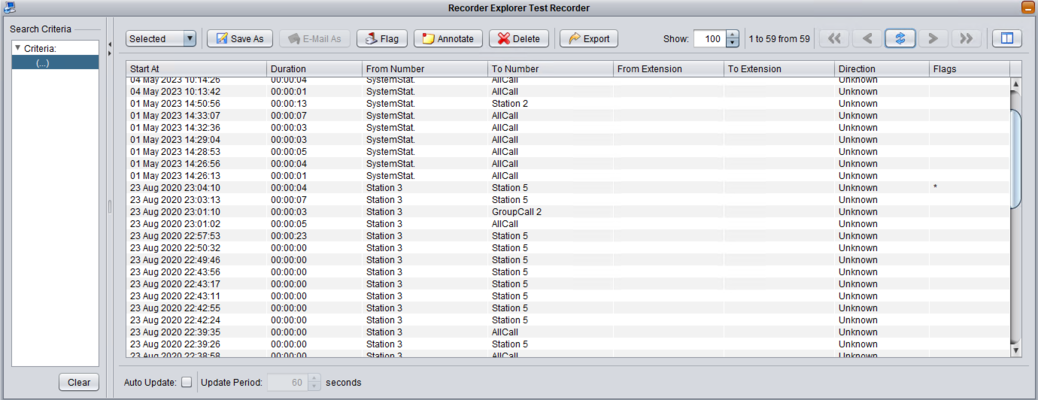Select the row with To Number Station 2
This screenshot has height=400, width=1038.
pos(568,103)
